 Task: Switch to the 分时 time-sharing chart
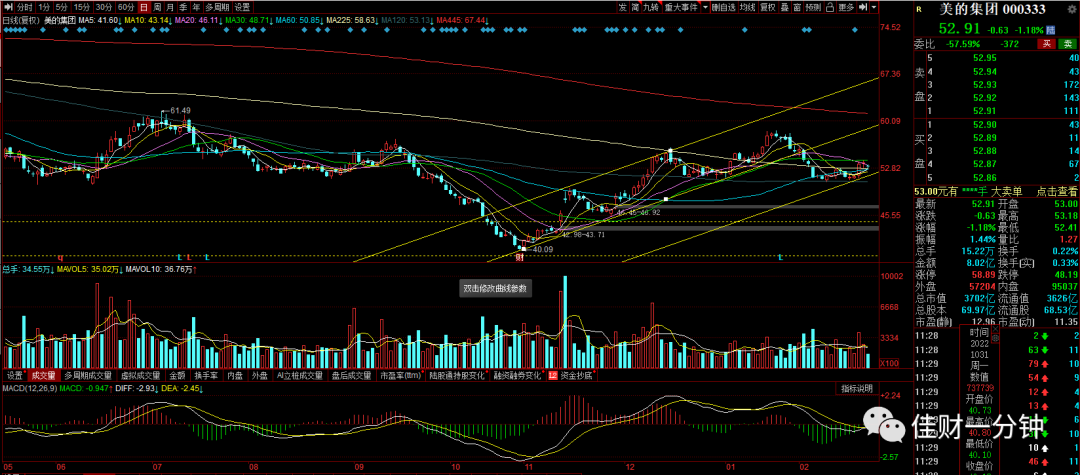[25, 7]
